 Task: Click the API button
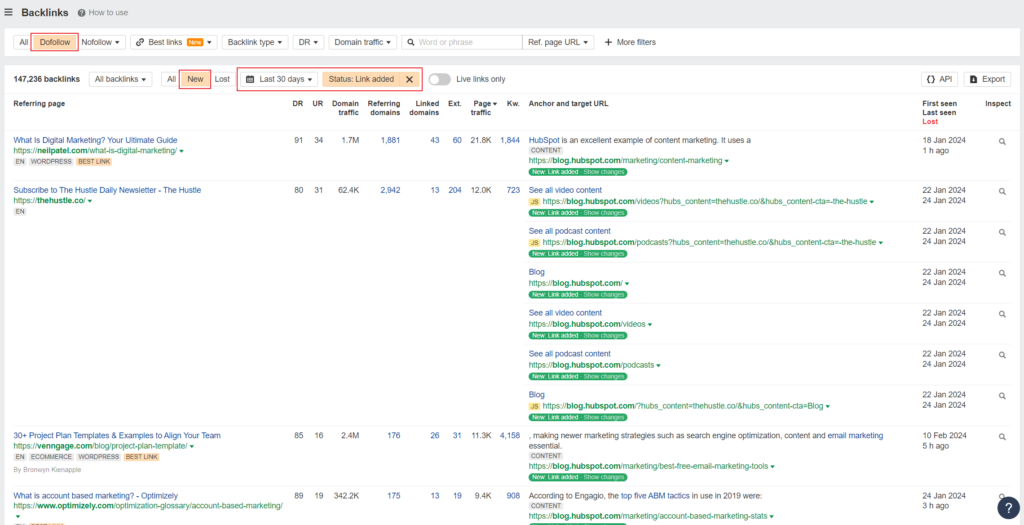coord(939,79)
